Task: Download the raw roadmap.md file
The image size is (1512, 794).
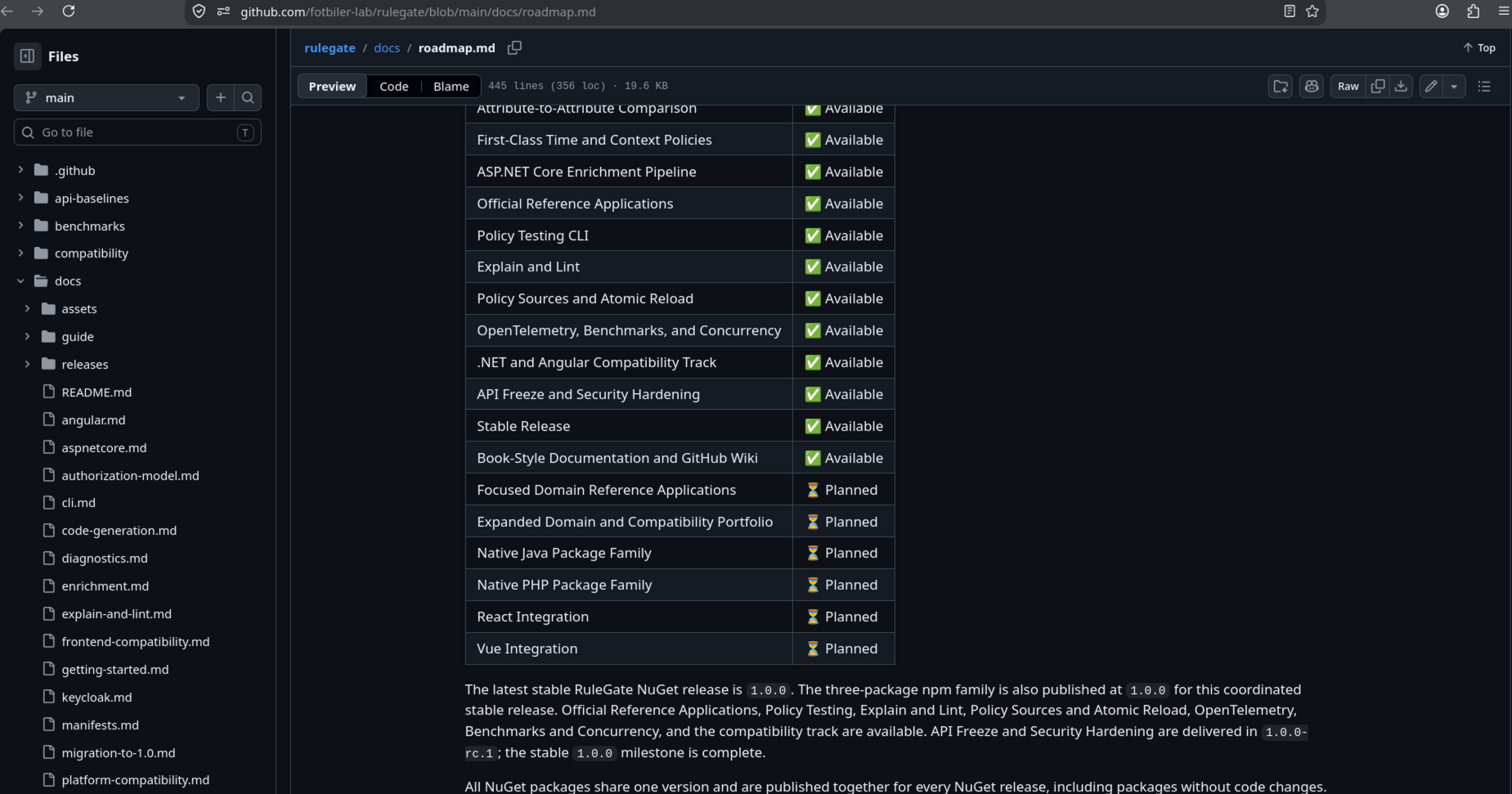Action: pos(1401,86)
